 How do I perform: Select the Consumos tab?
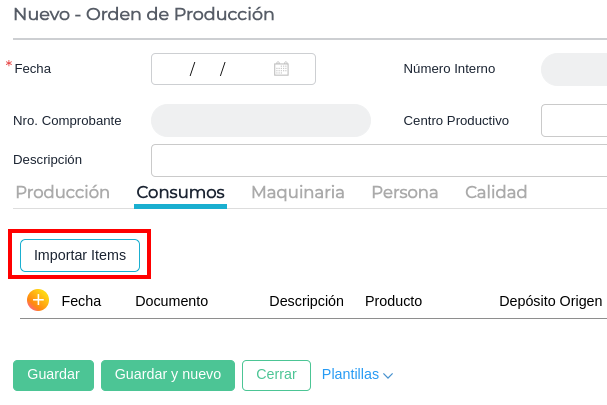click(x=180, y=192)
